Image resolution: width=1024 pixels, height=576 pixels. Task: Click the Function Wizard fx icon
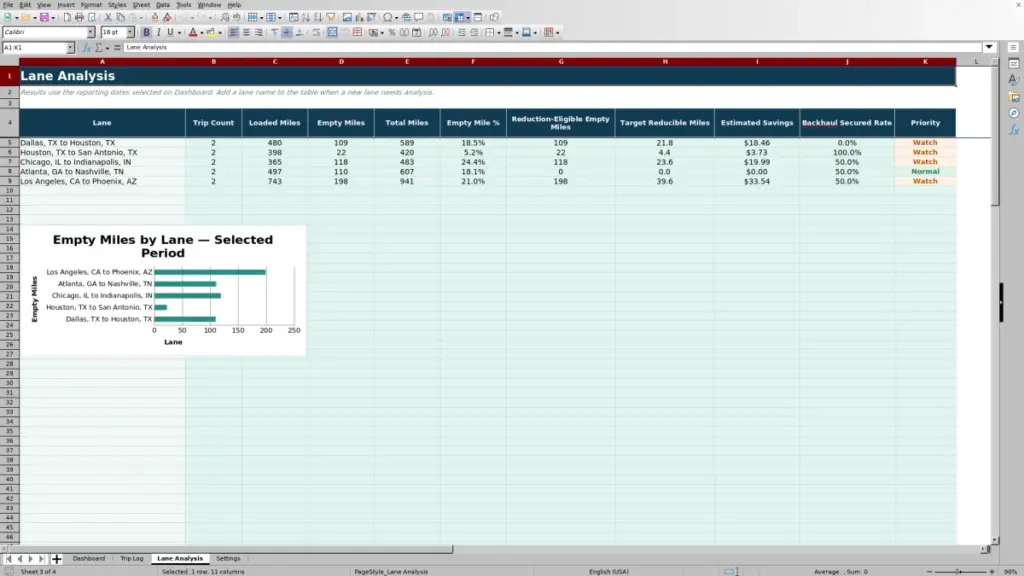pos(86,48)
